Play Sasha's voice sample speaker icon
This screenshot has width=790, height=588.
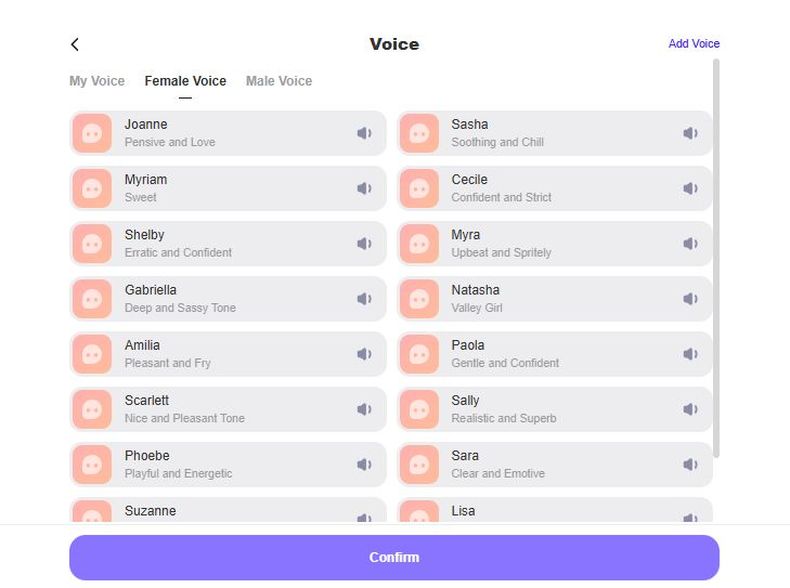coord(690,133)
